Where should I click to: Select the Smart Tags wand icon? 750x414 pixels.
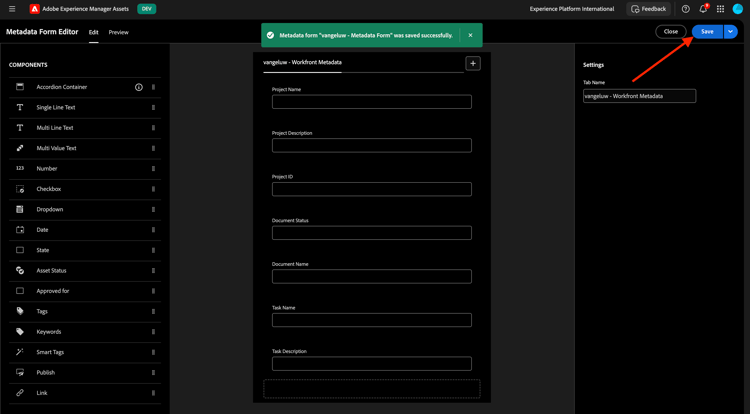[20, 352]
